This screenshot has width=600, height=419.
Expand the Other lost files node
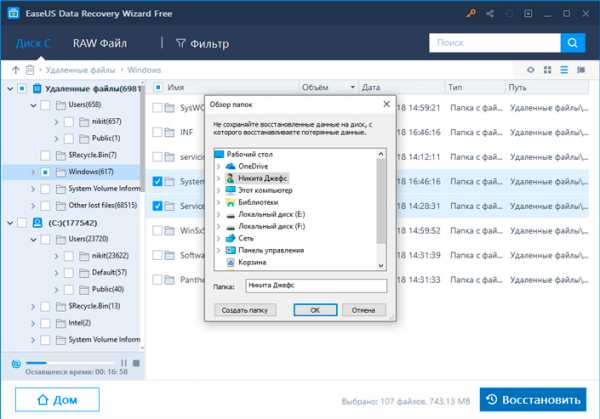click(33, 205)
